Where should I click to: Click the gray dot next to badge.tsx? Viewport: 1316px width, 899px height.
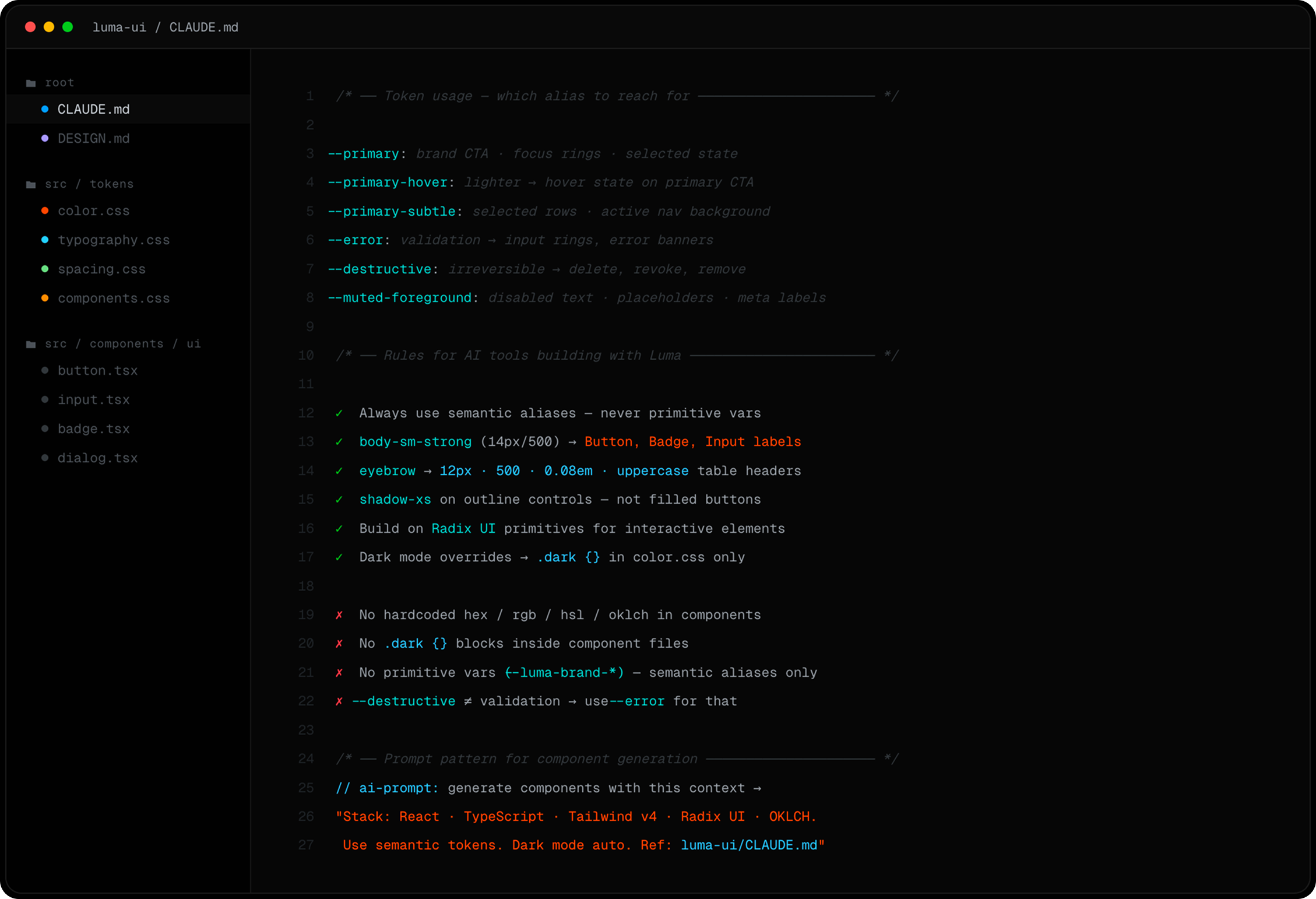coord(45,429)
